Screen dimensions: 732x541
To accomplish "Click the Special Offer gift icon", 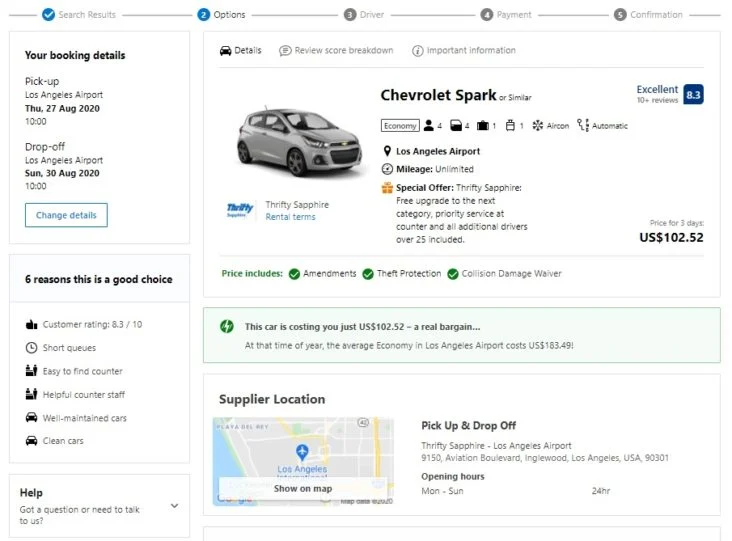I will [x=387, y=188].
